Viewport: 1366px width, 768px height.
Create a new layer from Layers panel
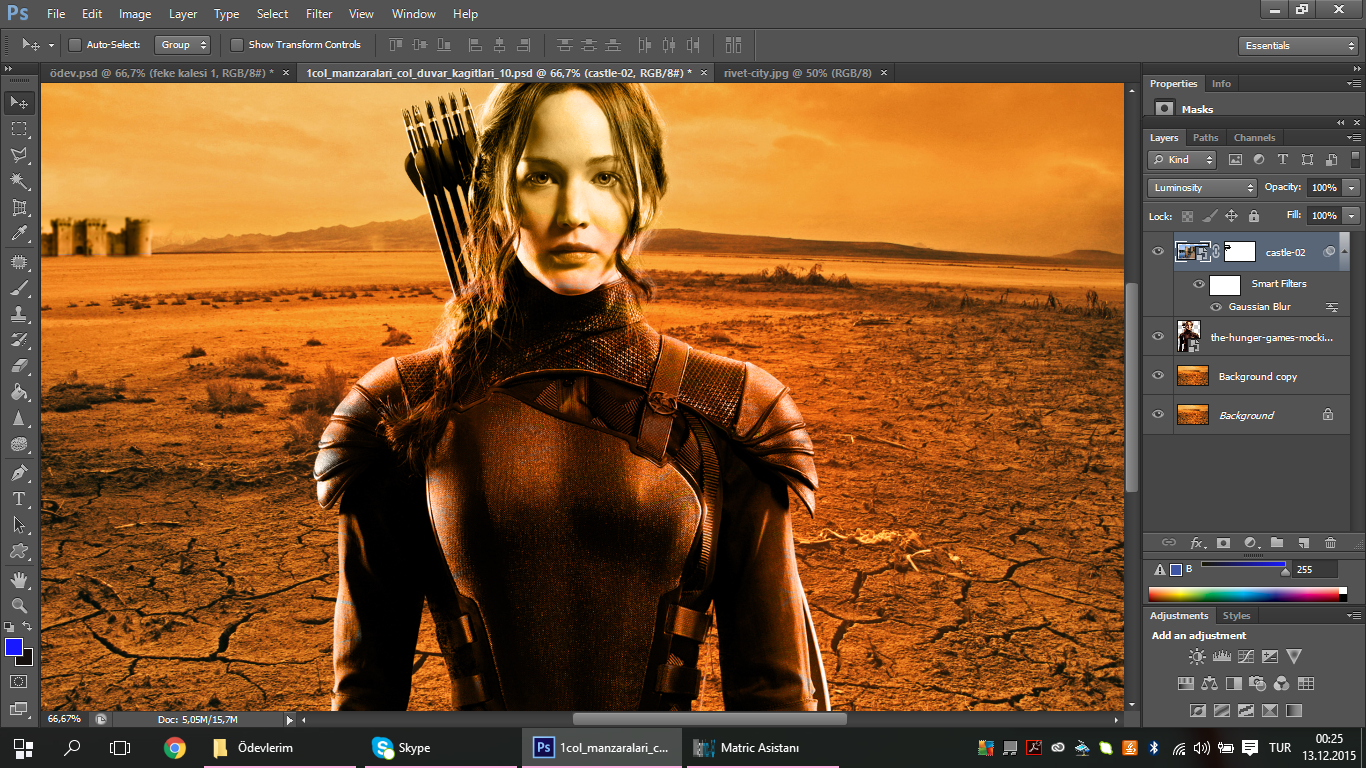[x=1303, y=543]
